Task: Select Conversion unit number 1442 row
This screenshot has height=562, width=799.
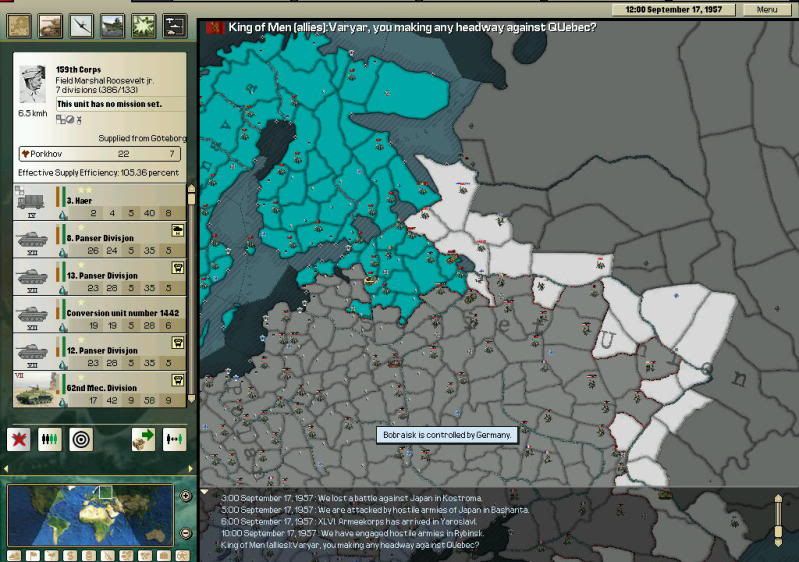Action: (x=99, y=314)
